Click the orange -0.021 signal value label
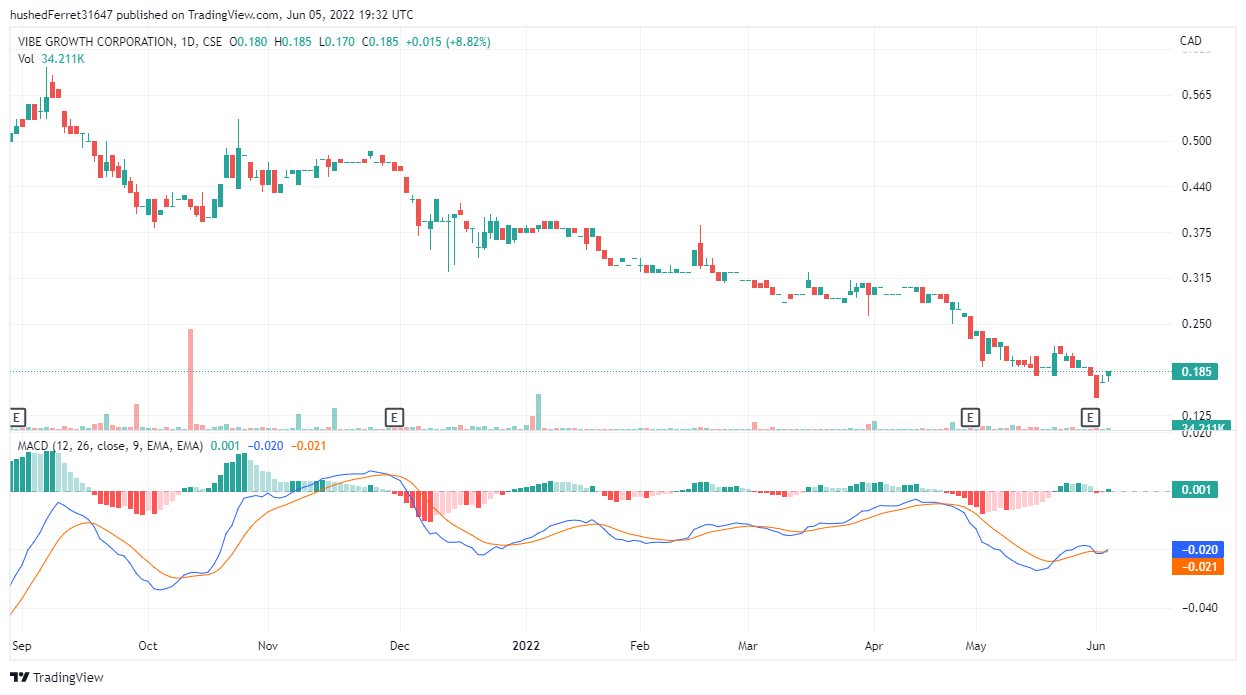Viewport: 1246px width, 695px height. click(1197, 567)
